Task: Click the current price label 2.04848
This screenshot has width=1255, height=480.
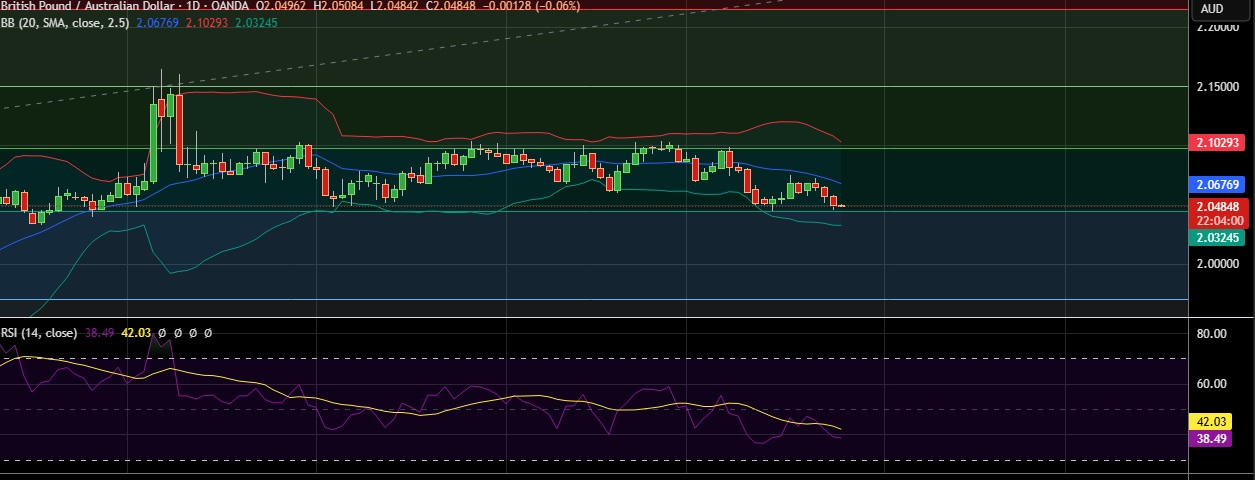Action: 1217,207
